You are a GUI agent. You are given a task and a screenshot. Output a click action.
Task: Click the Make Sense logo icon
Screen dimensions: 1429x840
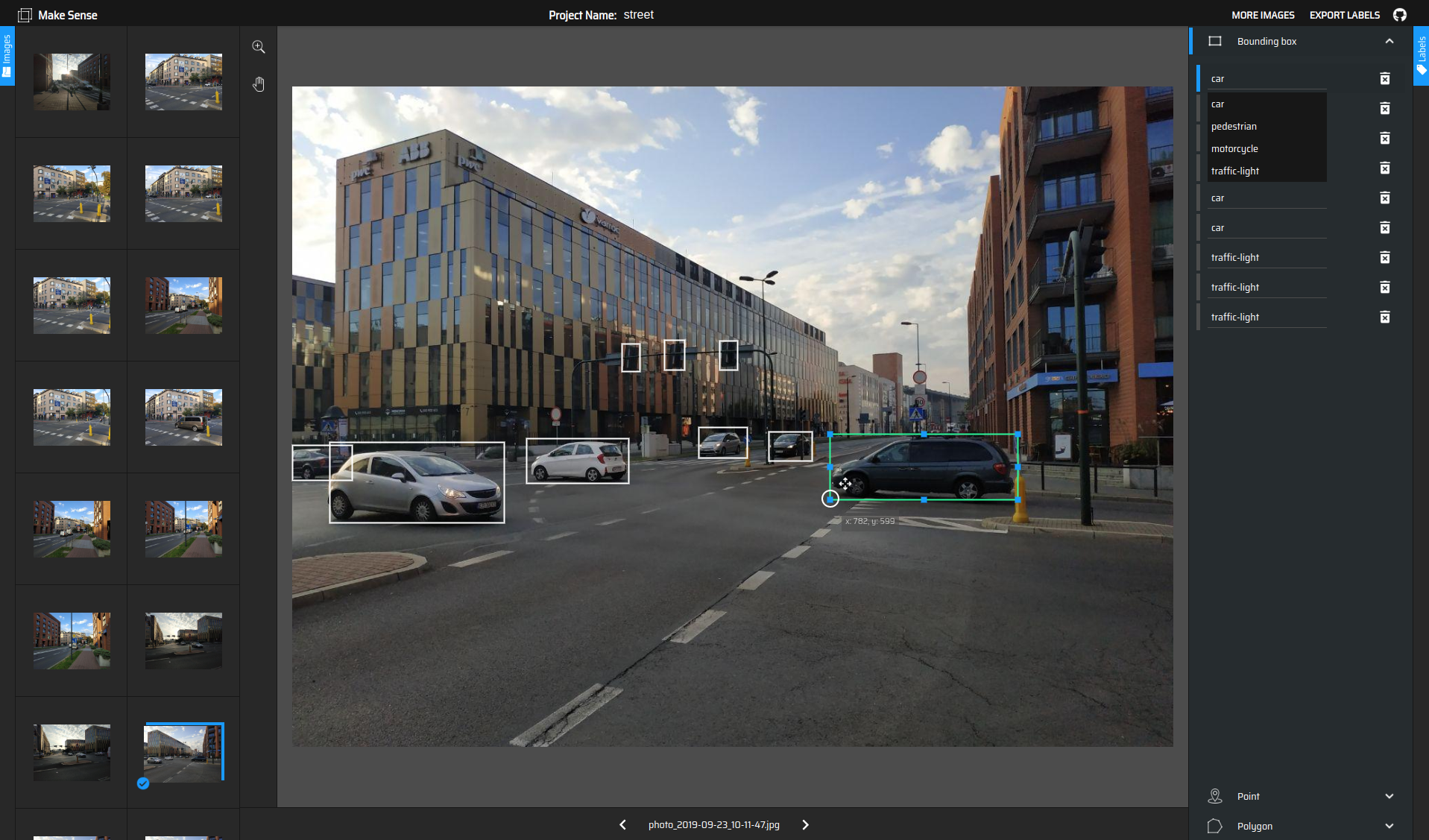25,15
